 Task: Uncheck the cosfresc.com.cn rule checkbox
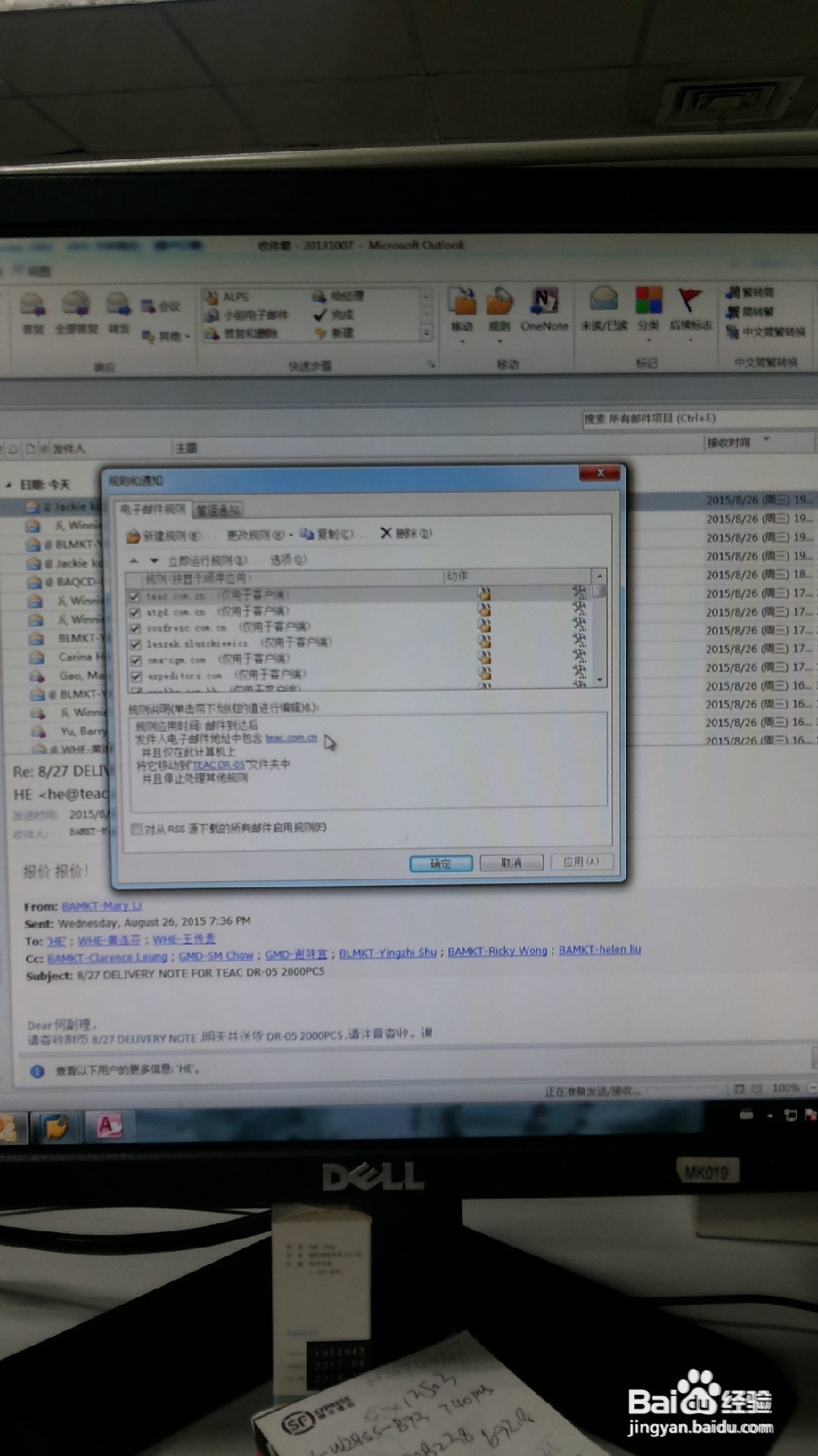(x=135, y=628)
